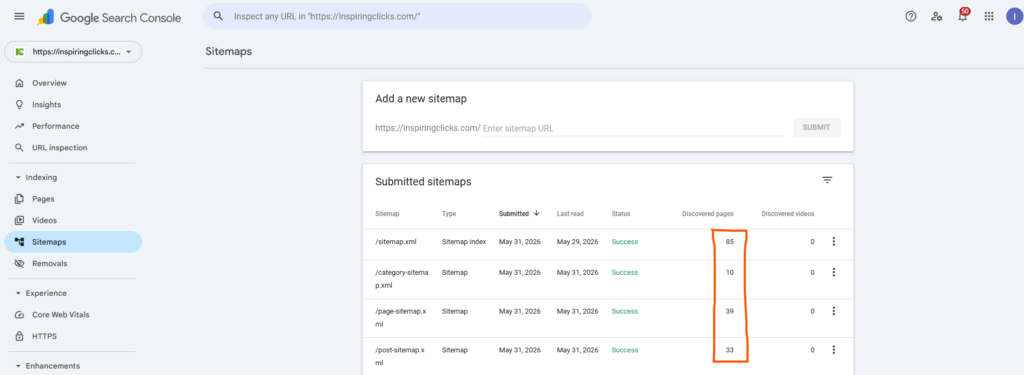Screen dimensions: 1024x375
Task: Open more options for /page-sitemap.xml
Action: (x=833, y=311)
